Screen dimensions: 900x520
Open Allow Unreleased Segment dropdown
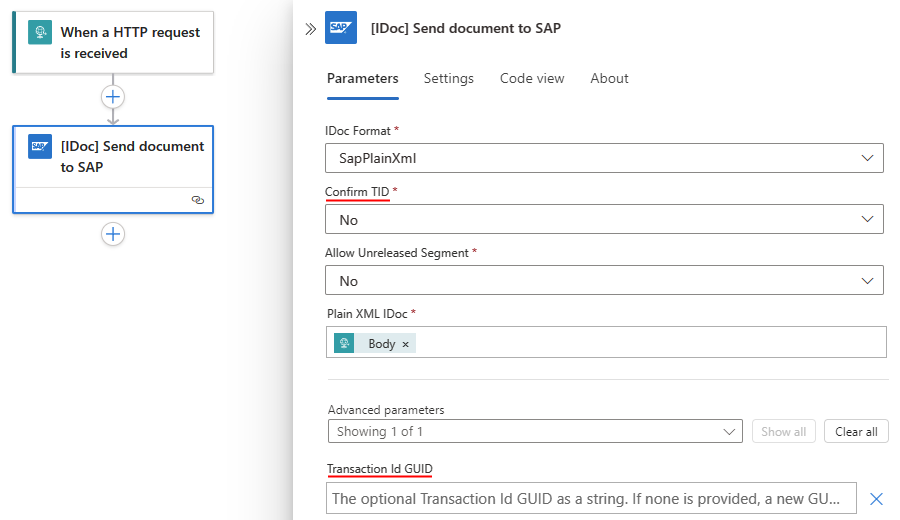pos(604,281)
